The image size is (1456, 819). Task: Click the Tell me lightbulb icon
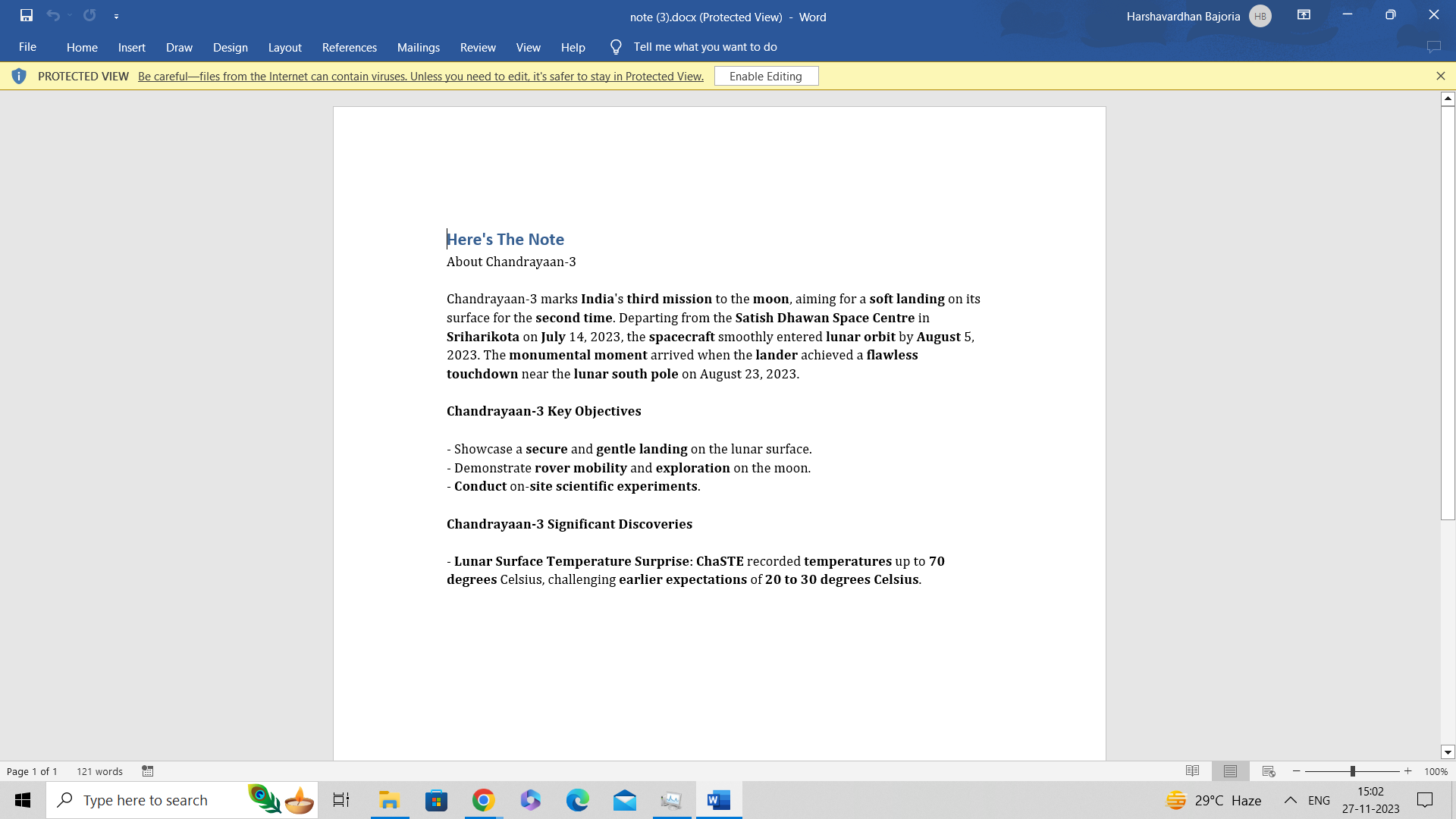click(616, 47)
